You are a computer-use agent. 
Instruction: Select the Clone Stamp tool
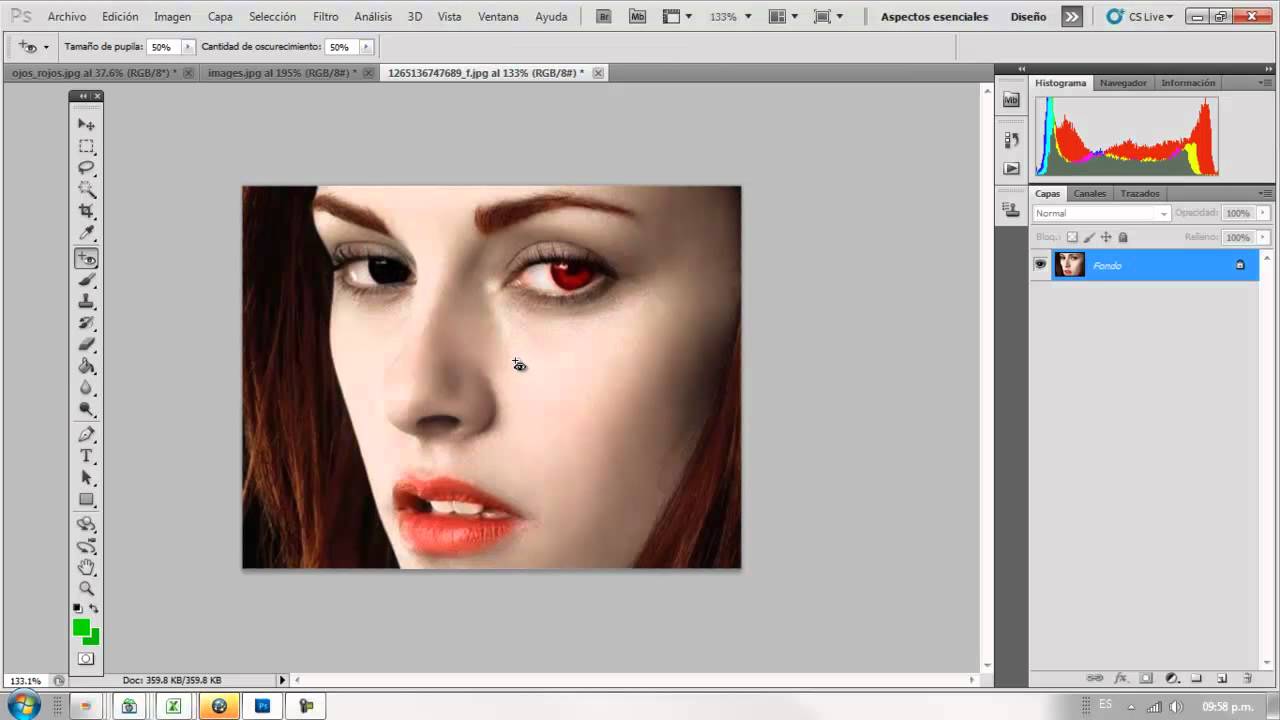click(87, 301)
